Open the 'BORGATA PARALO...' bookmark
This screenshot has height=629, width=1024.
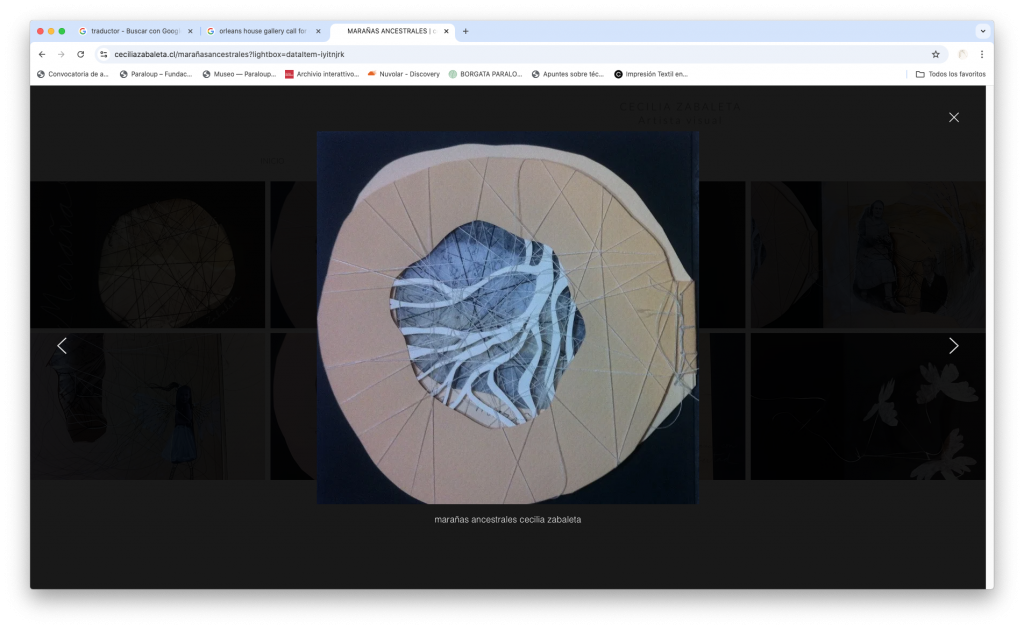point(485,74)
